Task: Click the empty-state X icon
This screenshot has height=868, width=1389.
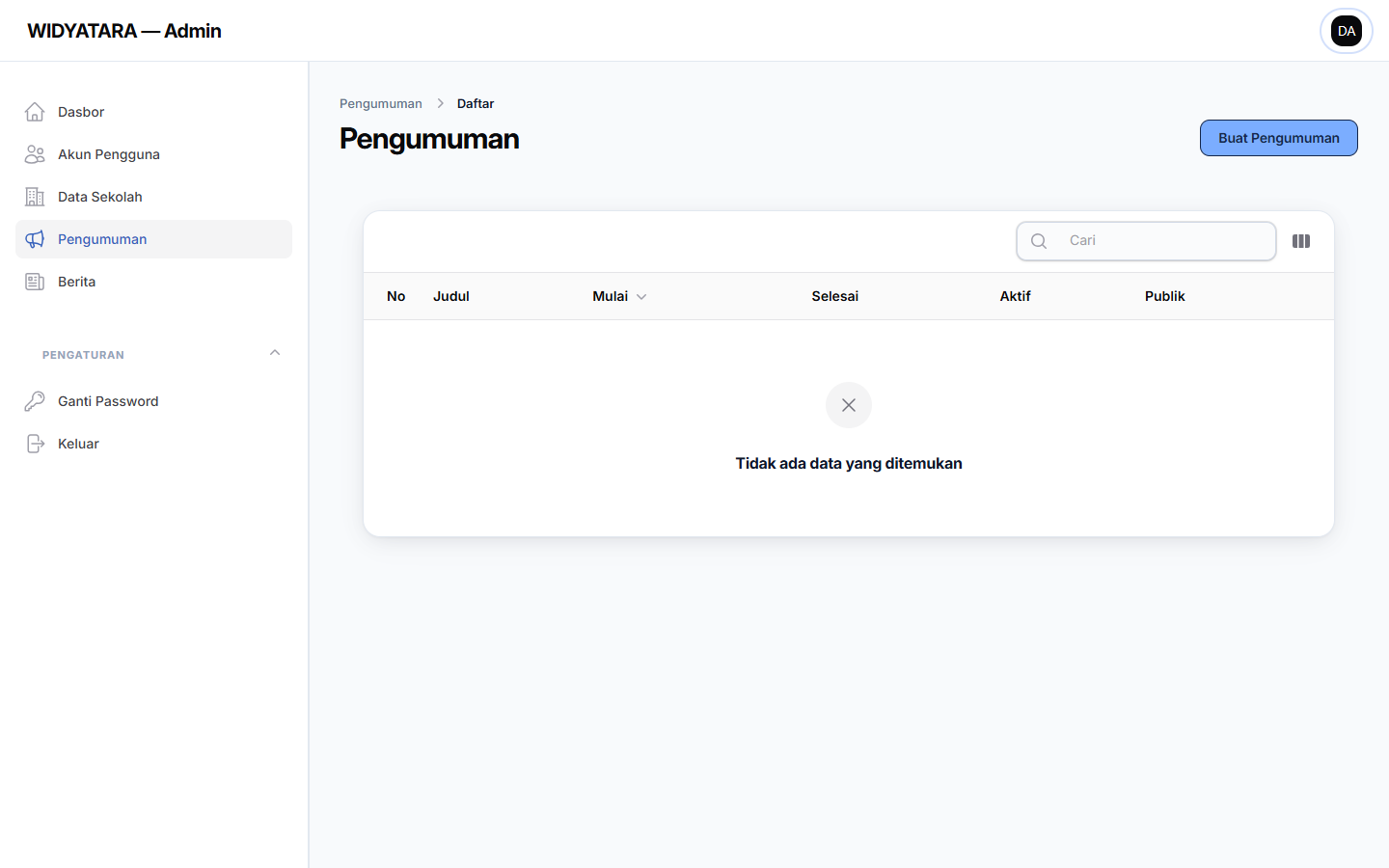Action: (849, 405)
